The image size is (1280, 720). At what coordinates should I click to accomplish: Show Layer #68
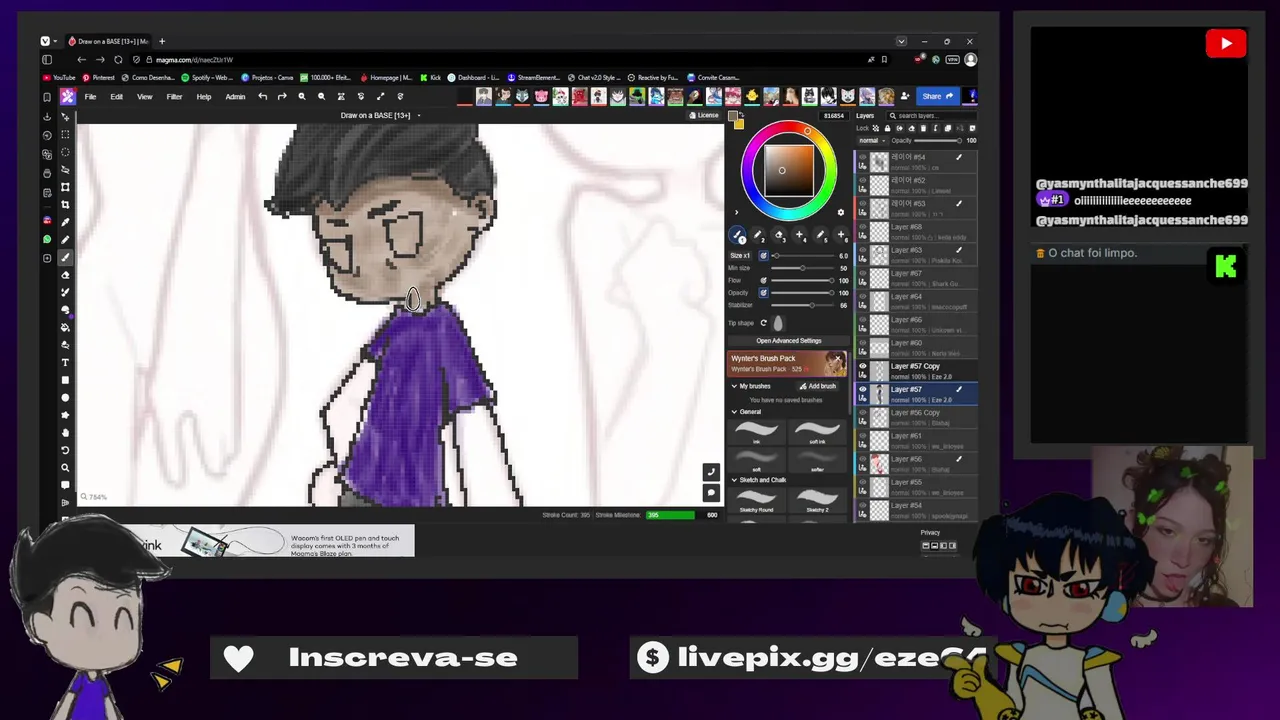(x=863, y=227)
